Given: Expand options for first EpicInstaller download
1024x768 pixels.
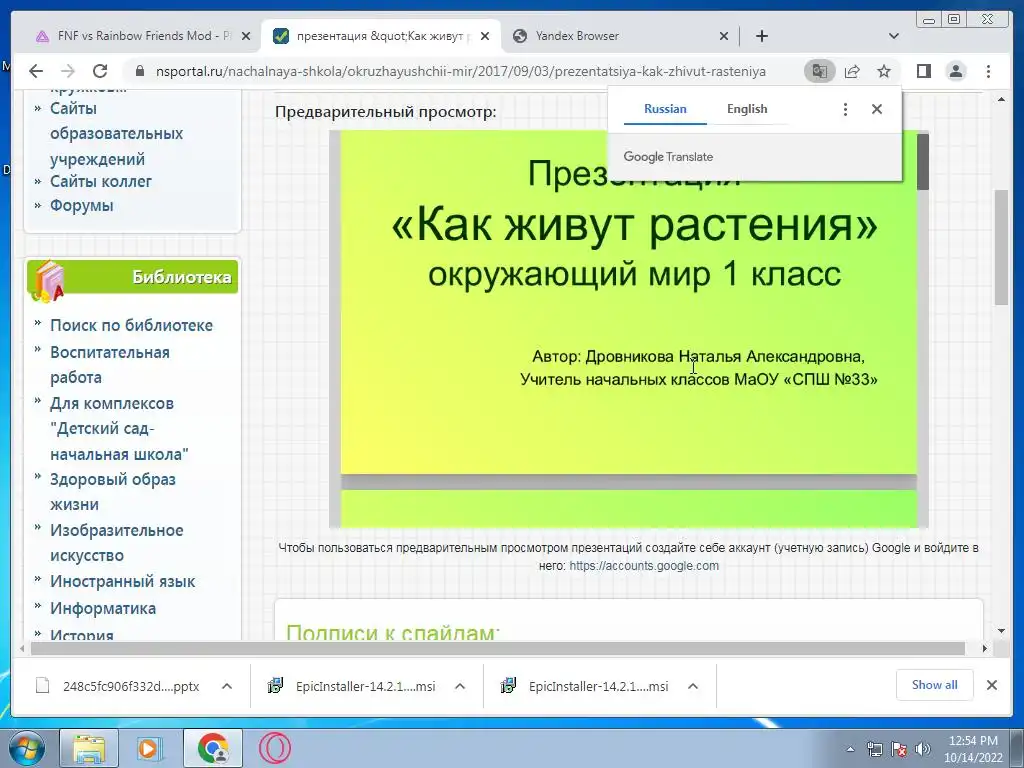Looking at the screenshot, I should click(460, 686).
